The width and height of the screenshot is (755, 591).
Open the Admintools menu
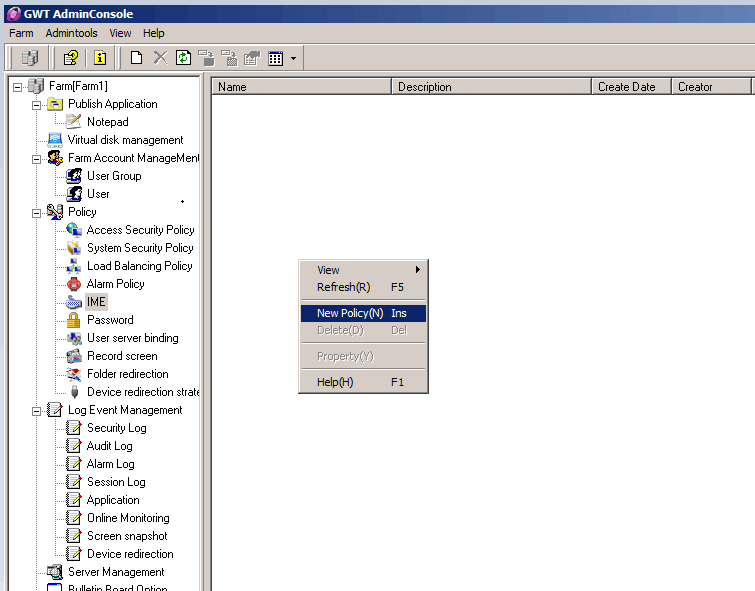[x=71, y=33]
